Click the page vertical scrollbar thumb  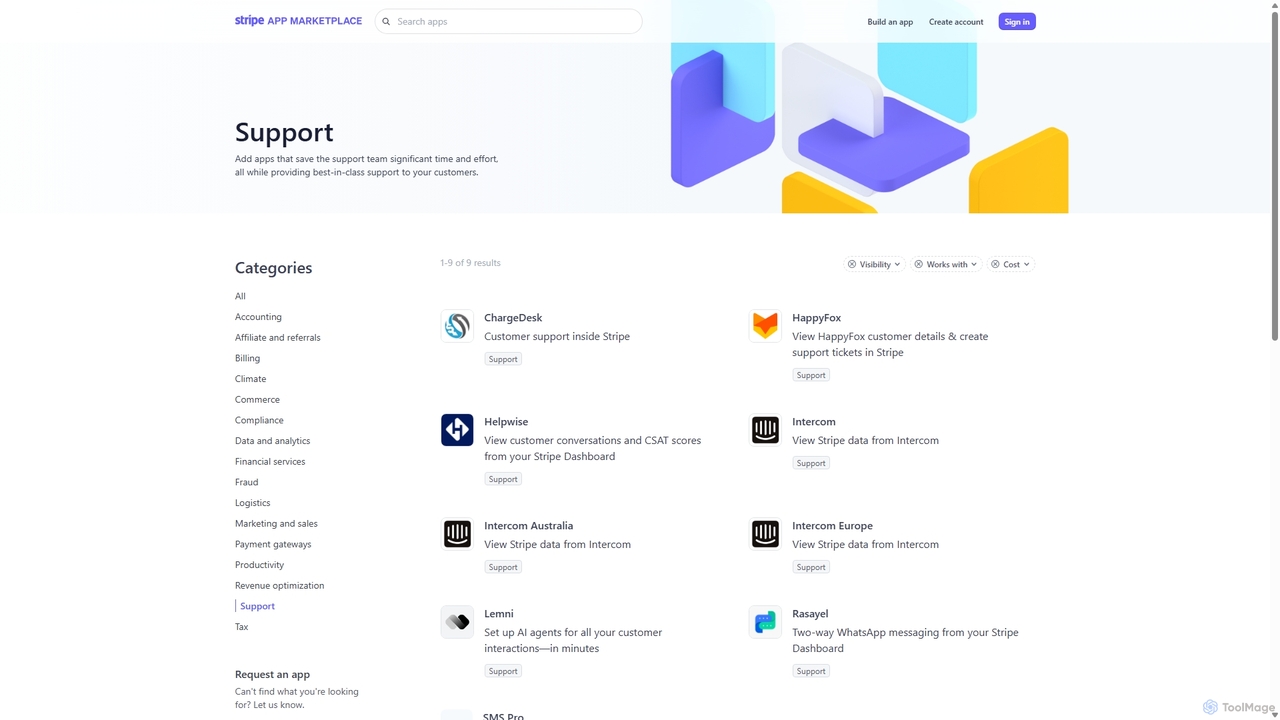pyautogui.click(x=1274, y=175)
